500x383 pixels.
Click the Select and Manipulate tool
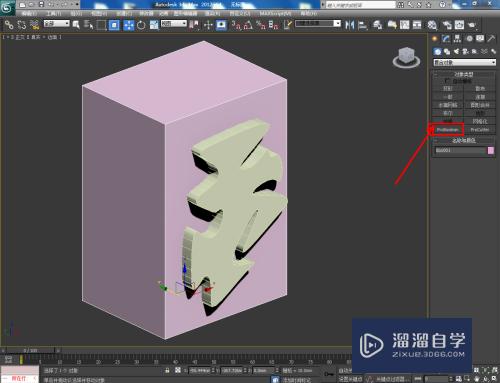tap(208, 25)
